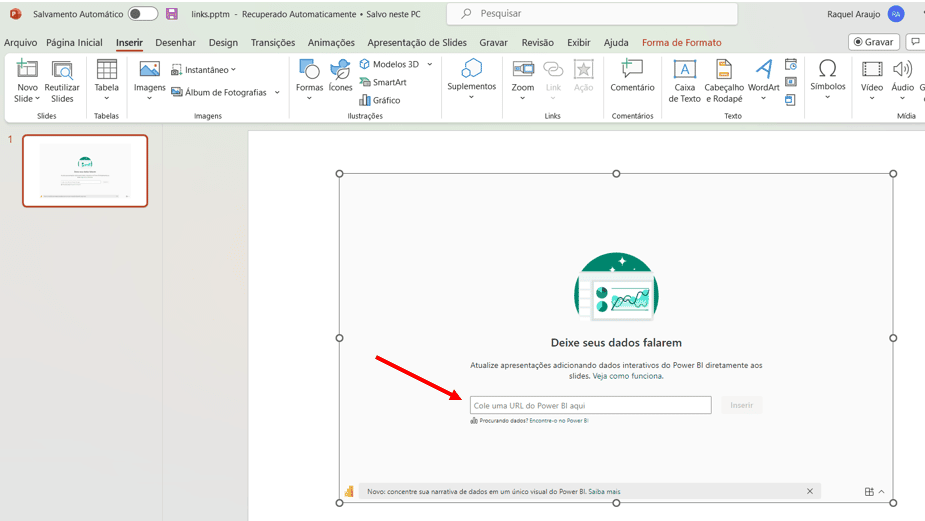Switch to Página Inicial tab

(74, 42)
